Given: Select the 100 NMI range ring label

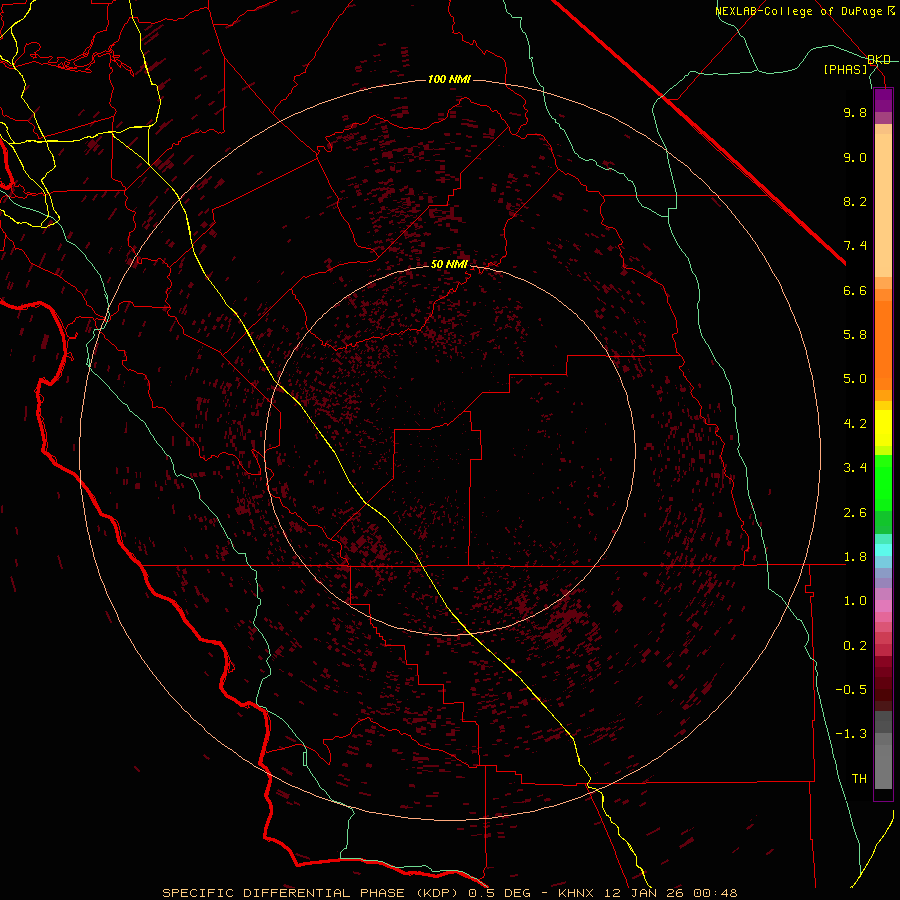Looking at the screenshot, I should pyautogui.click(x=449, y=79).
